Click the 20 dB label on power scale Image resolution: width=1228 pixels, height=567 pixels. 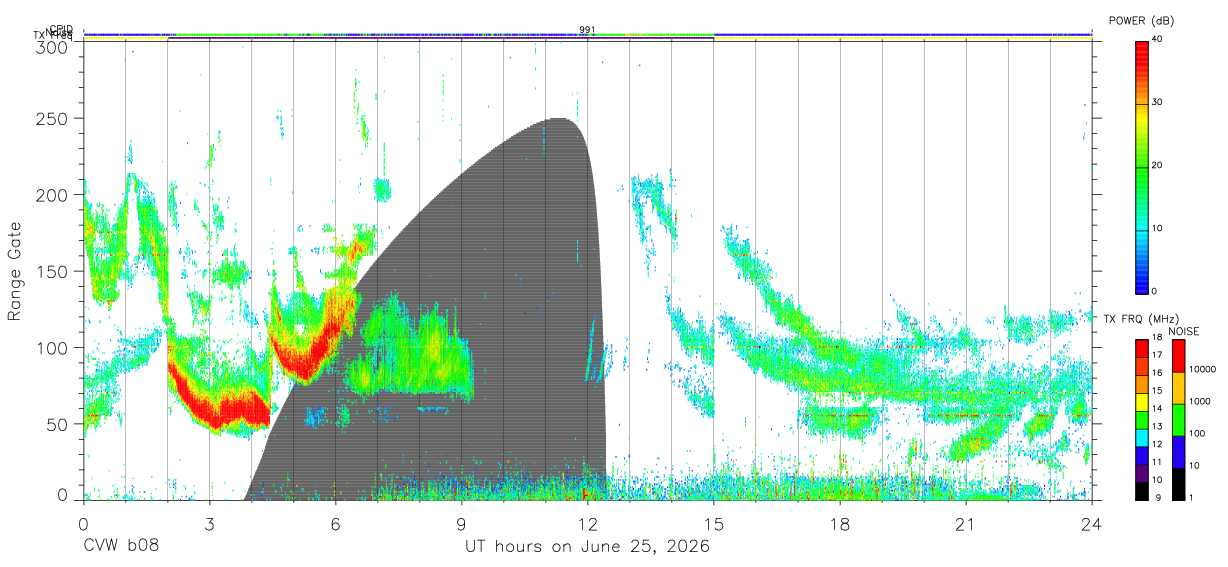tap(1157, 165)
